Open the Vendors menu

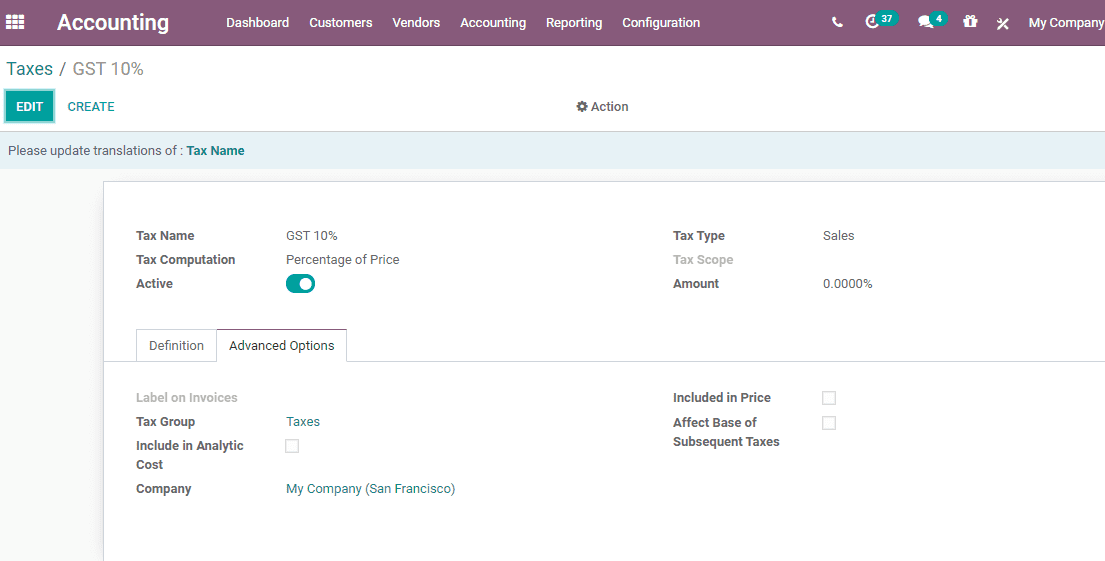point(416,23)
